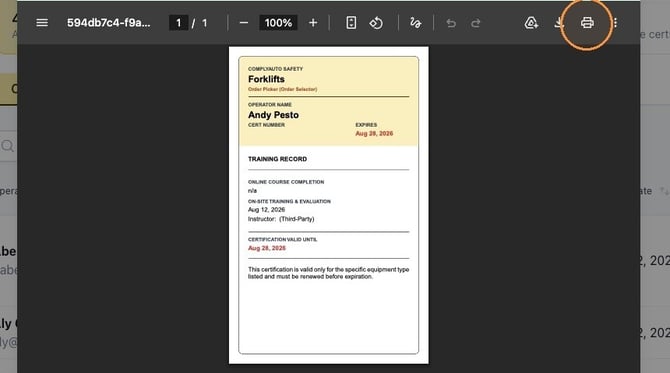Click the ONLINE COURSE COMPLETION label

[286, 182]
